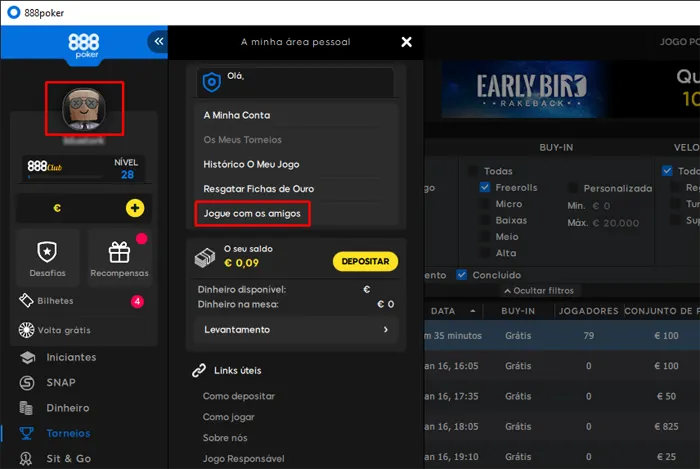The width and height of the screenshot is (700, 469).
Task: Select the 16:05 tournament row
Action: pos(562,366)
